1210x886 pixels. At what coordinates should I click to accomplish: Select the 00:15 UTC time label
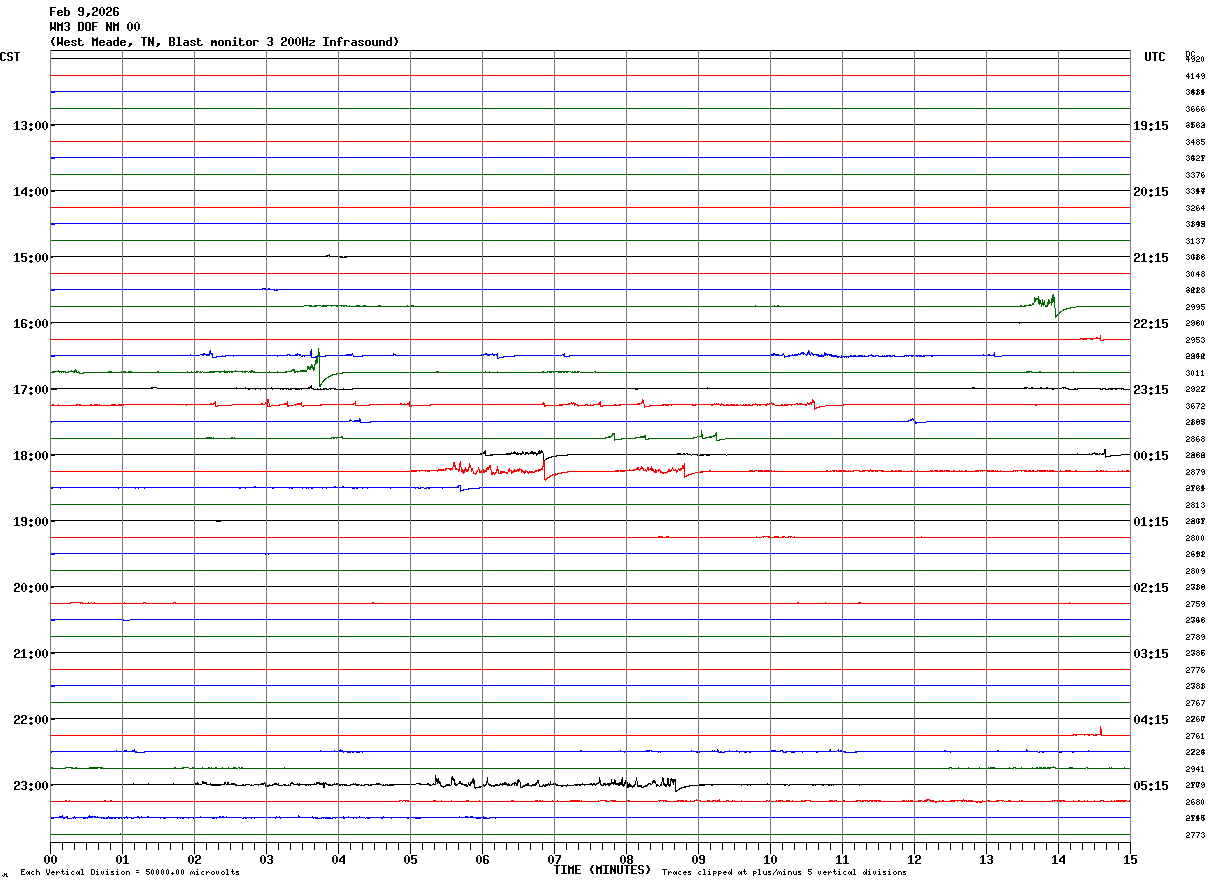pos(1150,456)
